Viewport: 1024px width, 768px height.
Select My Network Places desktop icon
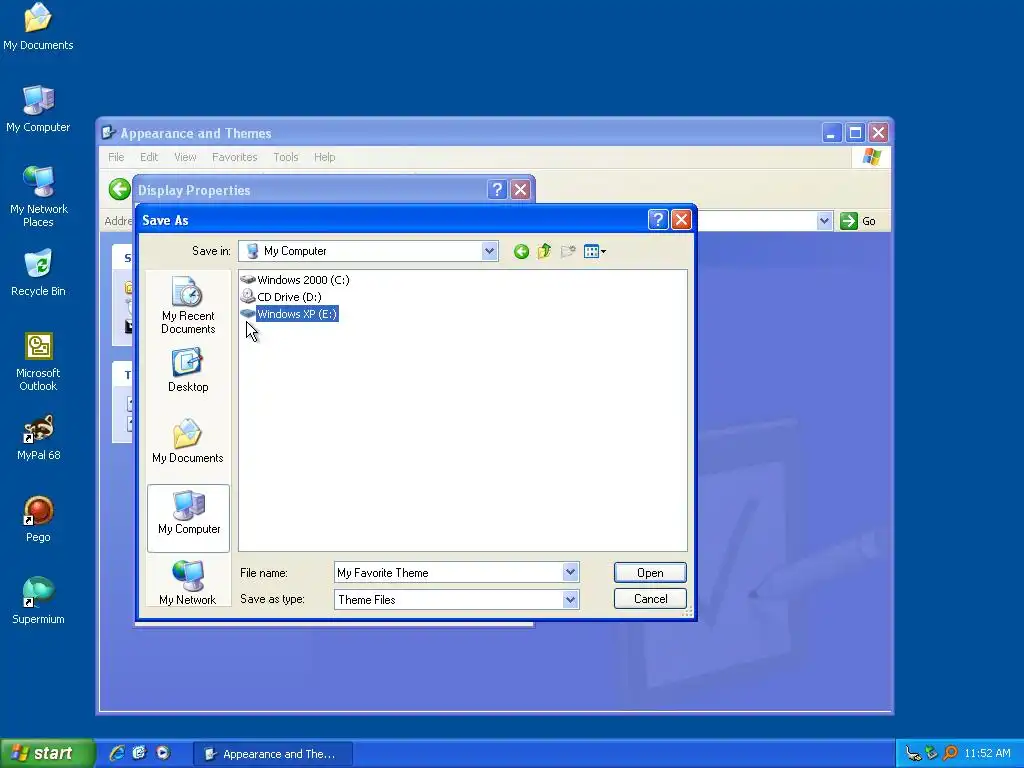(38, 197)
